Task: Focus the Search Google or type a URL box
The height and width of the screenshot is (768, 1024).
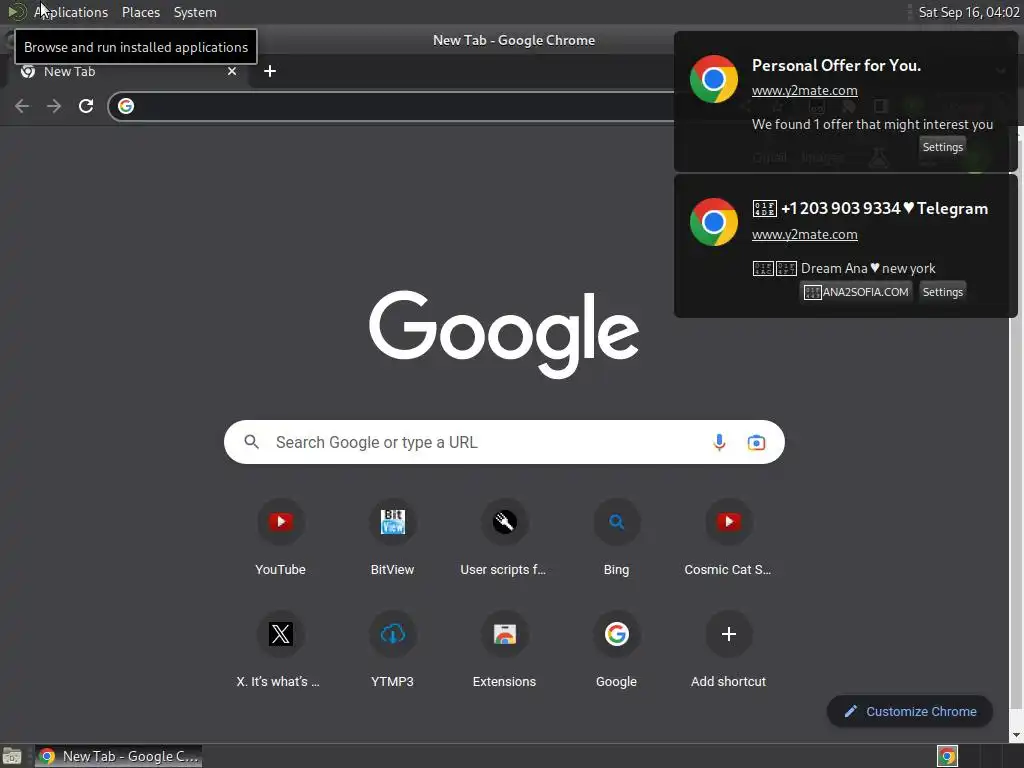Action: click(x=504, y=442)
